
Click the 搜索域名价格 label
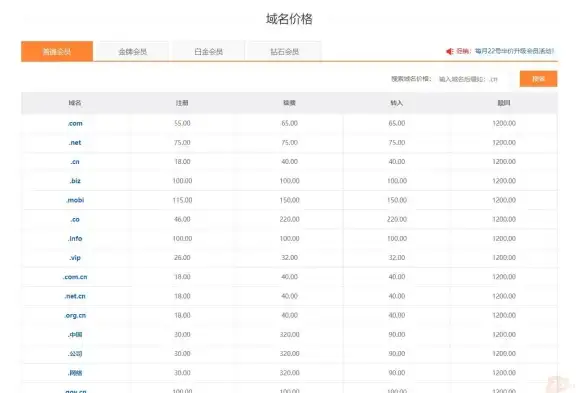(411, 79)
